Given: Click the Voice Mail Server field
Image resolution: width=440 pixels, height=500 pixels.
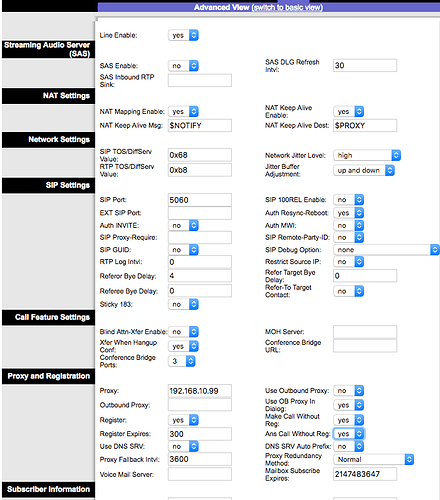Looking at the screenshot, I should coord(200,474).
